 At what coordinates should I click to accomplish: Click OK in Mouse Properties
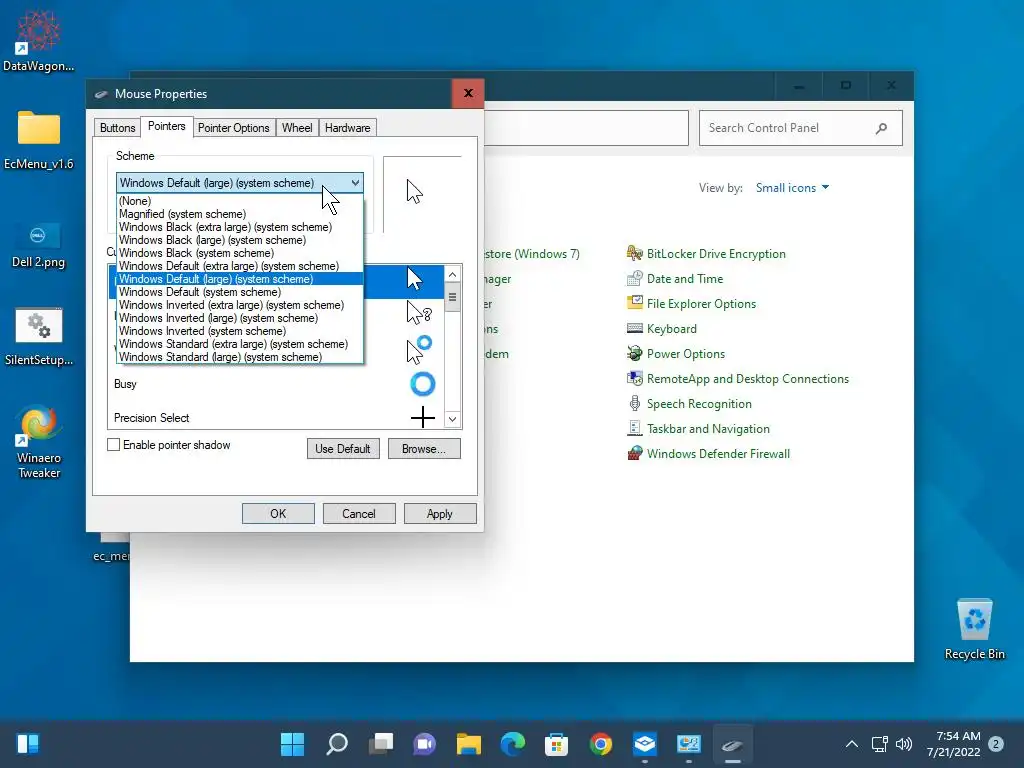(278, 514)
